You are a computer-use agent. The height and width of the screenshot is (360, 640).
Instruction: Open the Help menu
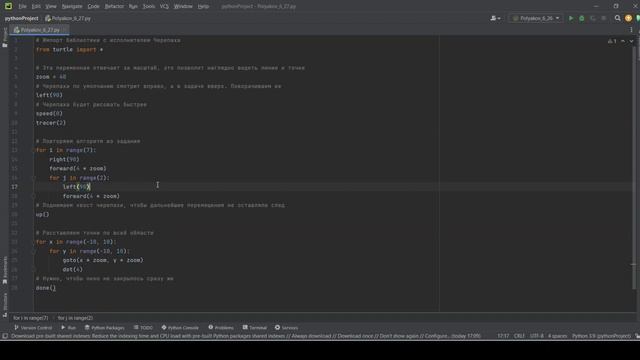point(203,6)
